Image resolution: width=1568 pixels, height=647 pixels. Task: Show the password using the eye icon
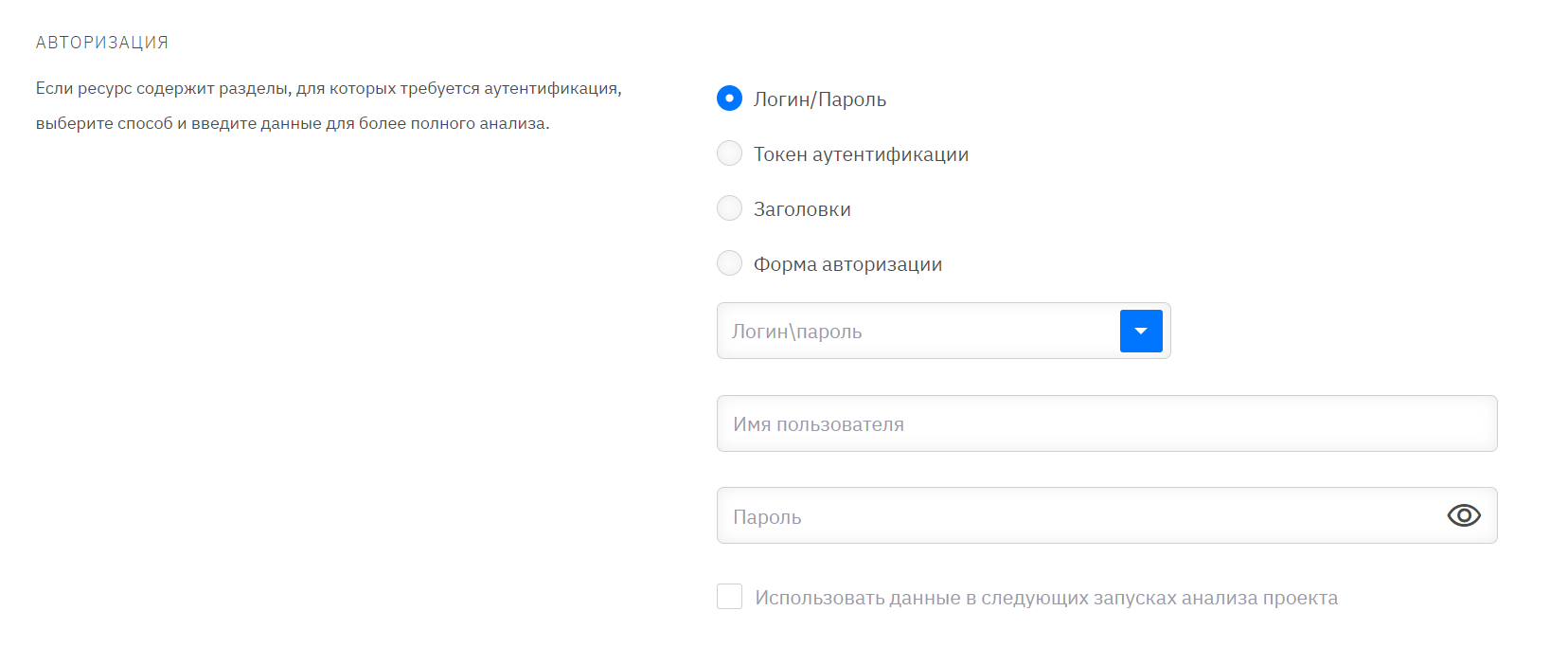[x=1463, y=515]
